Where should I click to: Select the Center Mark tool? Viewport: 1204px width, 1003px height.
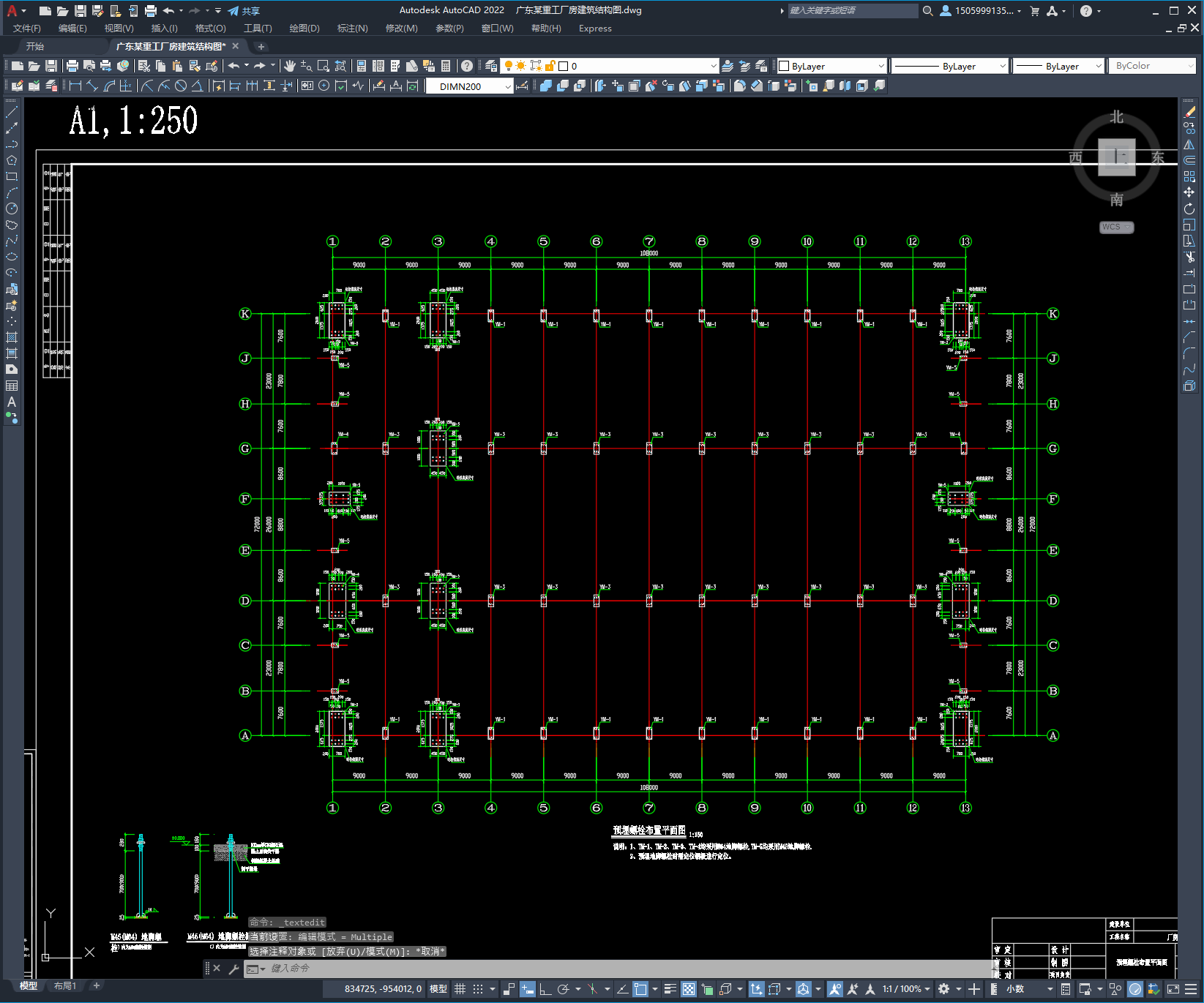coord(324,86)
